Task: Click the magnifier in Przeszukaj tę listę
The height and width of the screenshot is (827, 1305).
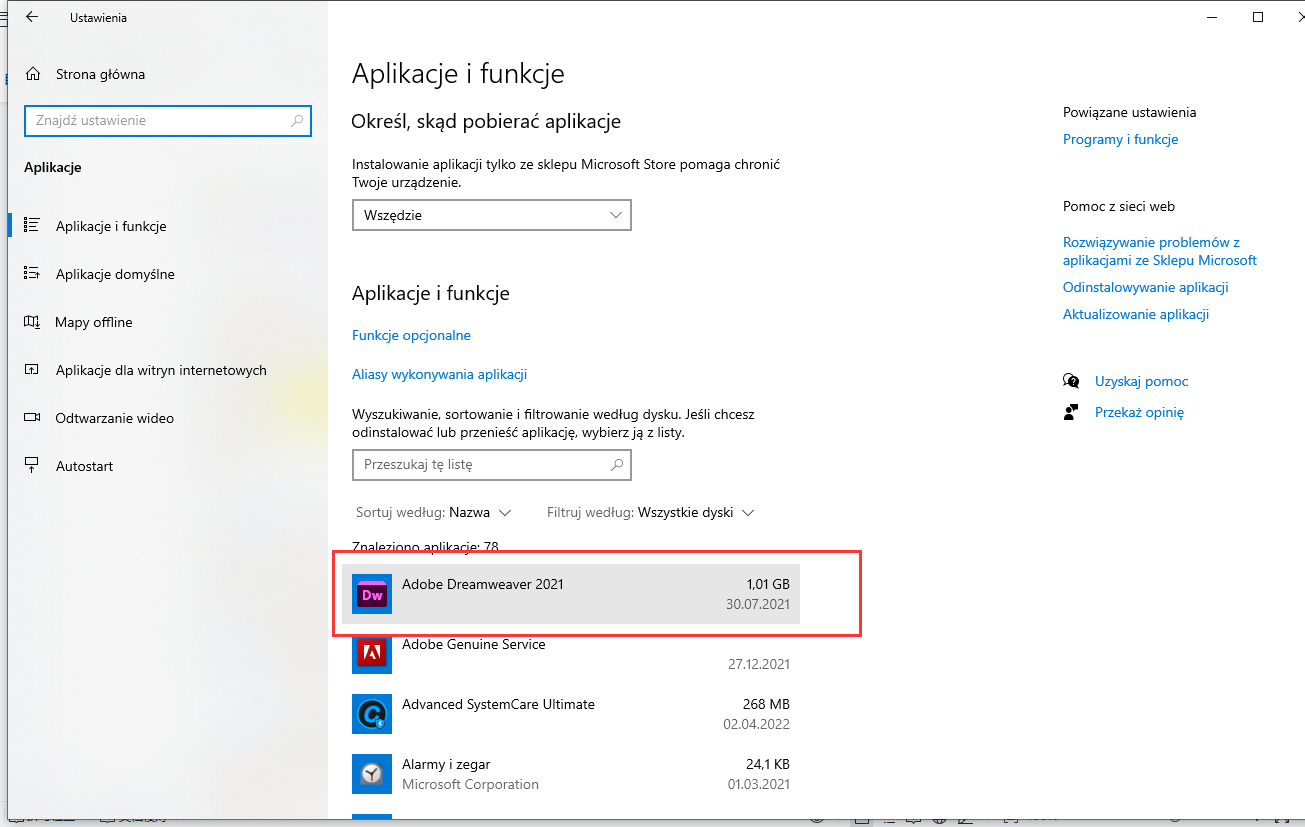Action: tap(617, 464)
